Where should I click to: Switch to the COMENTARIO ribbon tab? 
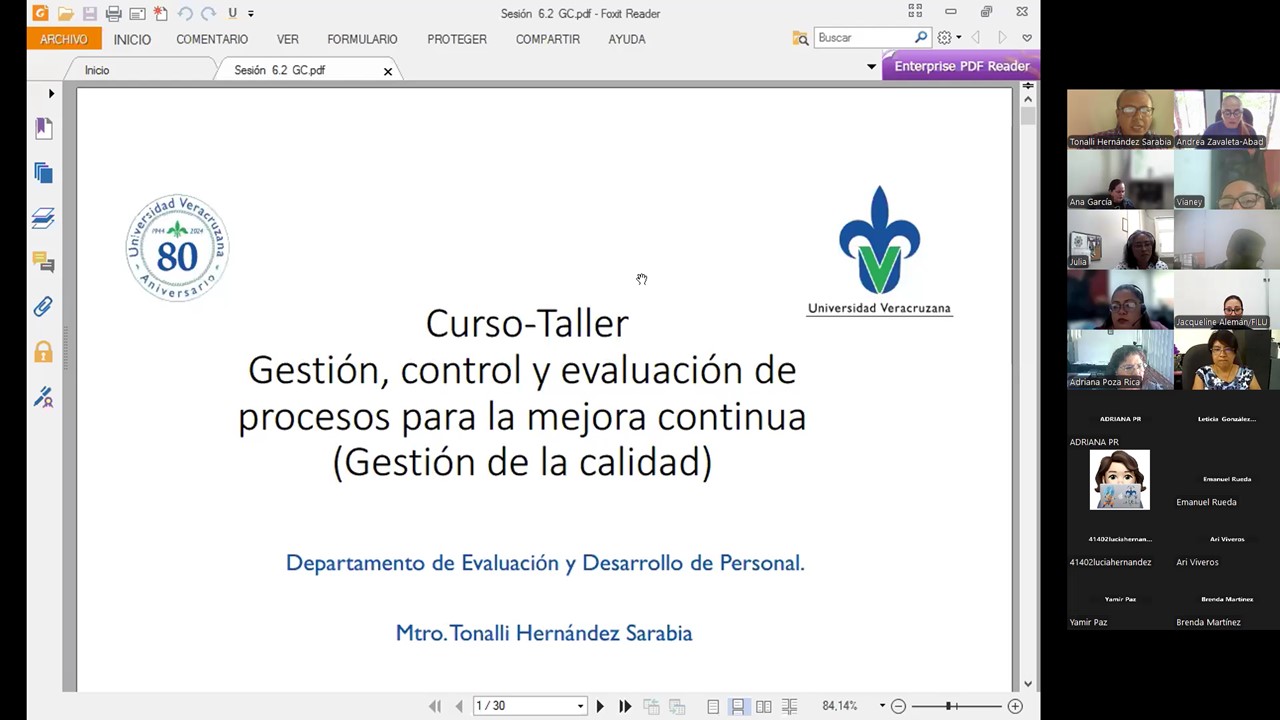pyautogui.click(x=212, y=39)
